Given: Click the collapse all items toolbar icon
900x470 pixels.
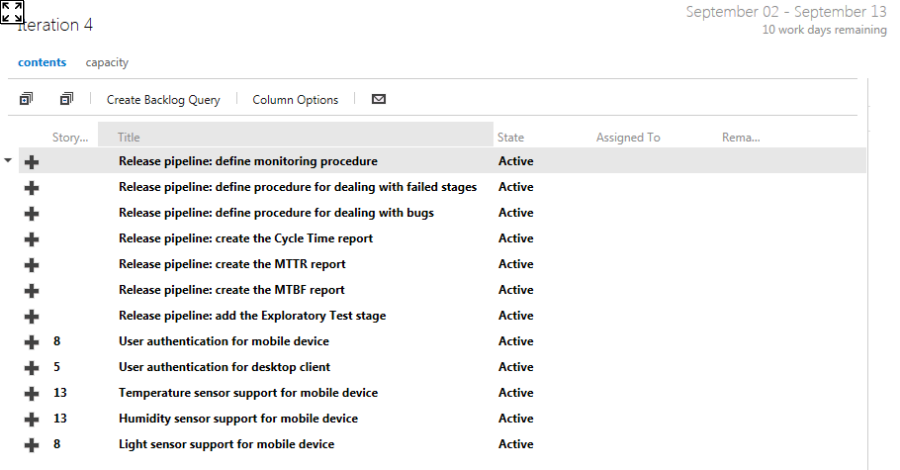Looking at the screenshot, I should [66, 99].
